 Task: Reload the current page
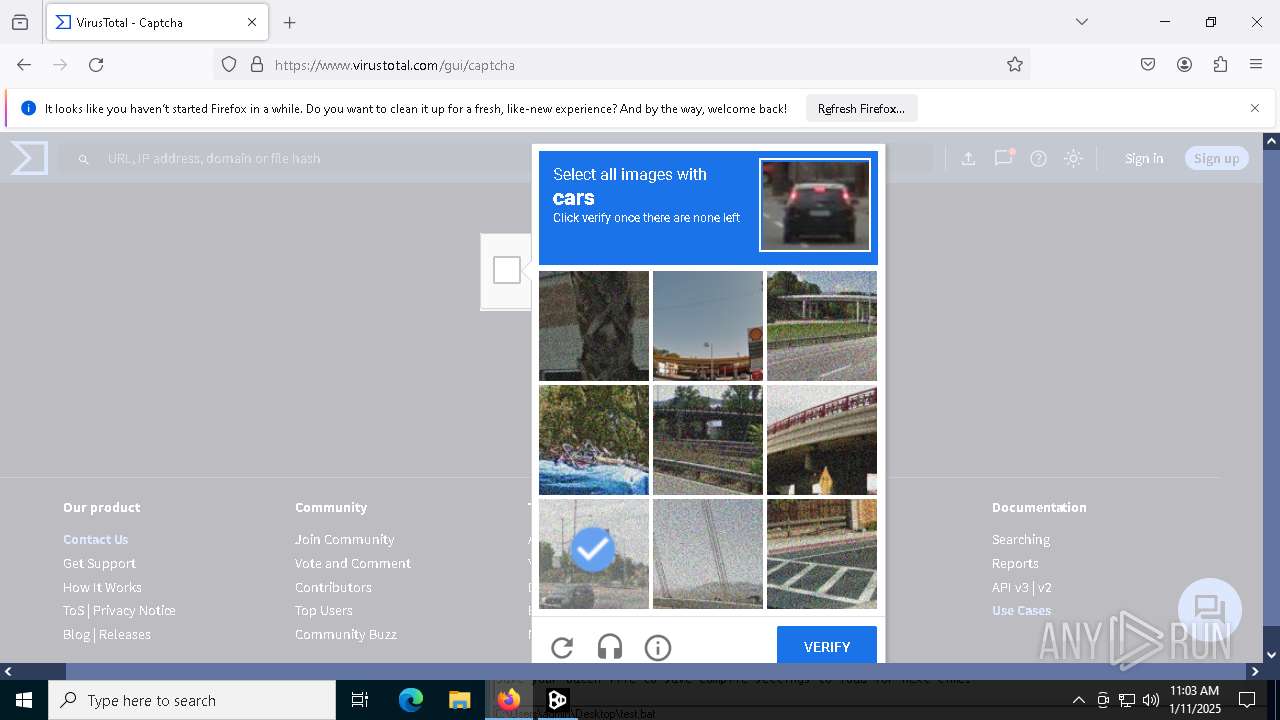(x=96, y=65)
